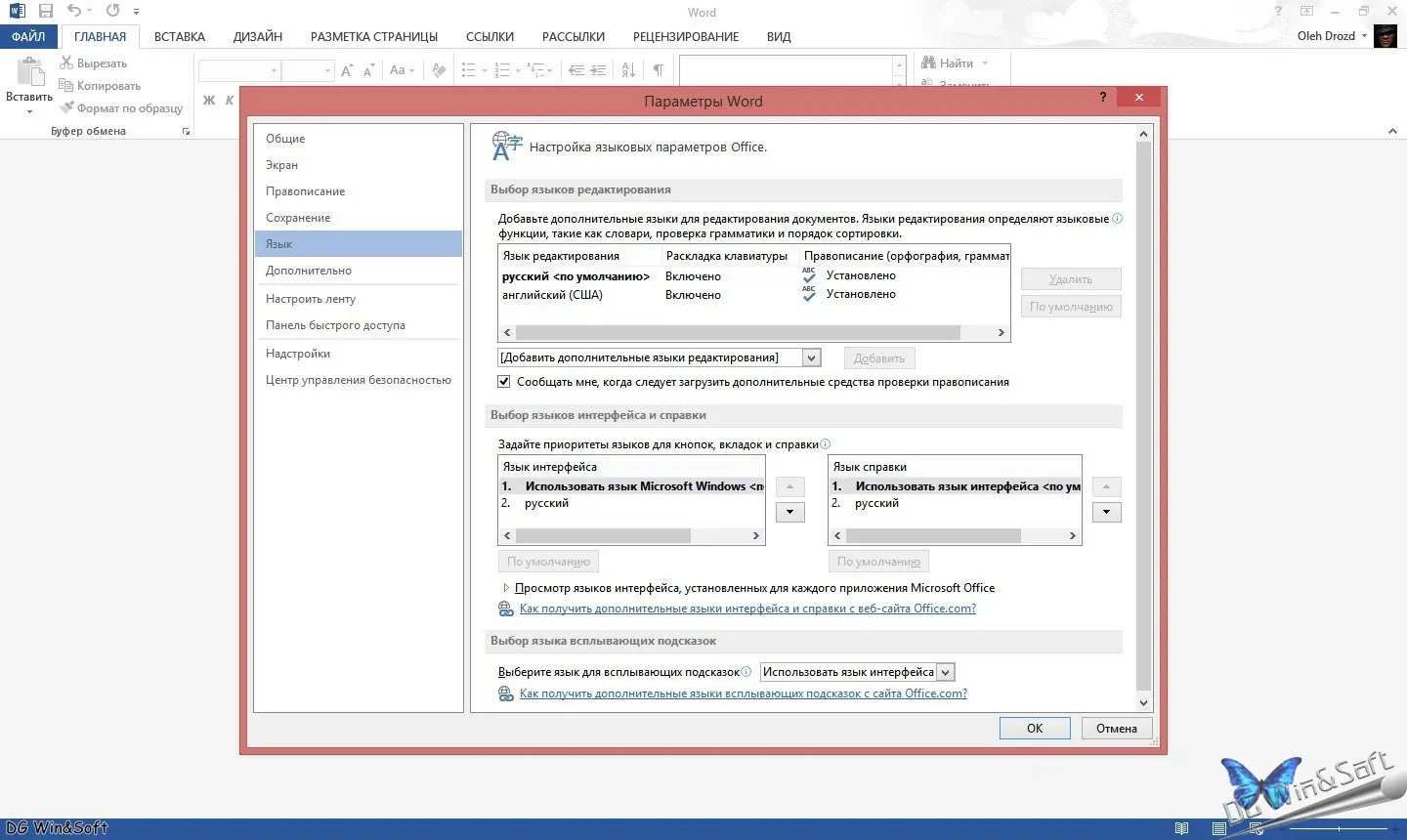Viewport: 1407px width, 840px height.
Task: Click the bulleted list icon
Action: click(468, 70)
